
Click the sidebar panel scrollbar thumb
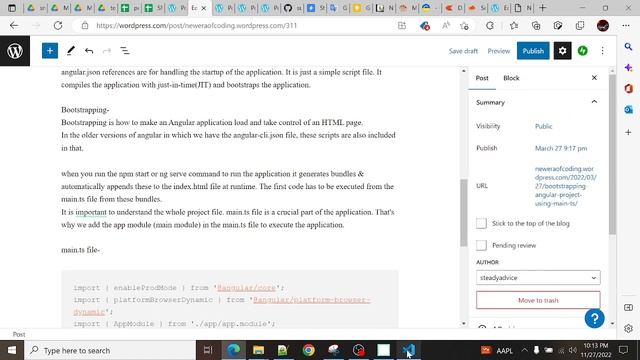pyautogui.click(x=612, y=154)
